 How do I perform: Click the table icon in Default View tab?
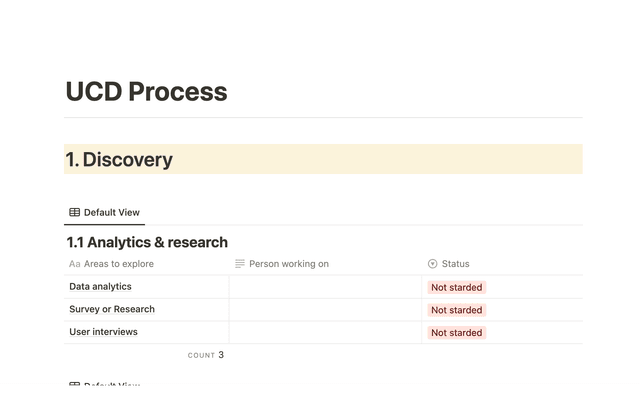[75, 212]
